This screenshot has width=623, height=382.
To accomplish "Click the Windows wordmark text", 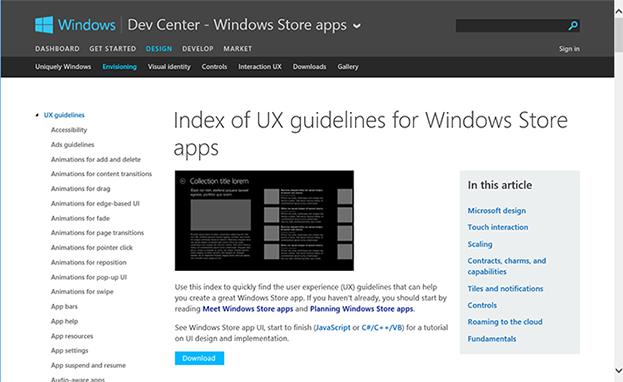I will [x=87, y=25].
